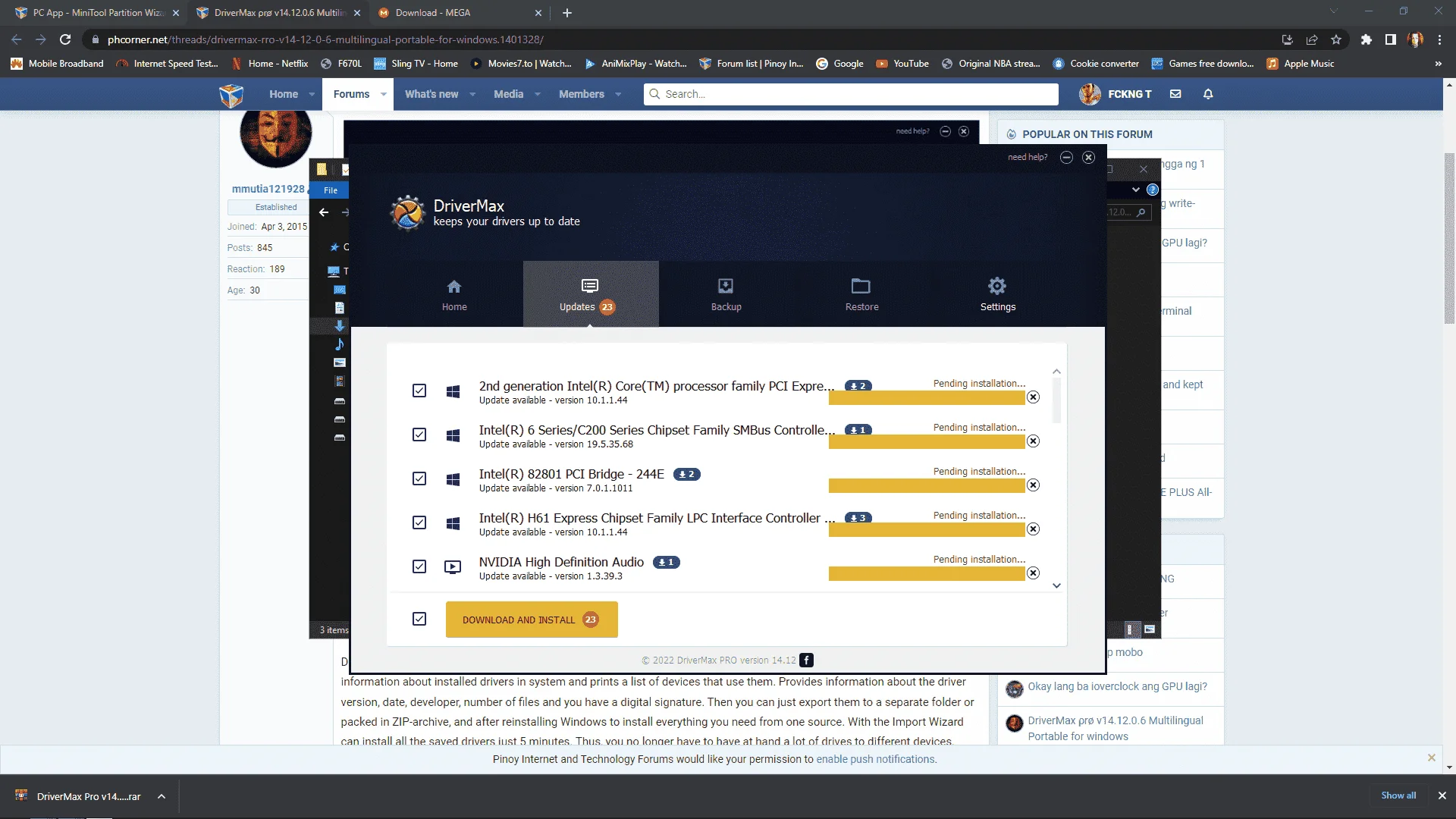Screen dimensions: 1456x819
Task: Share this page from the address bar
Action: tap(1312, 39)
